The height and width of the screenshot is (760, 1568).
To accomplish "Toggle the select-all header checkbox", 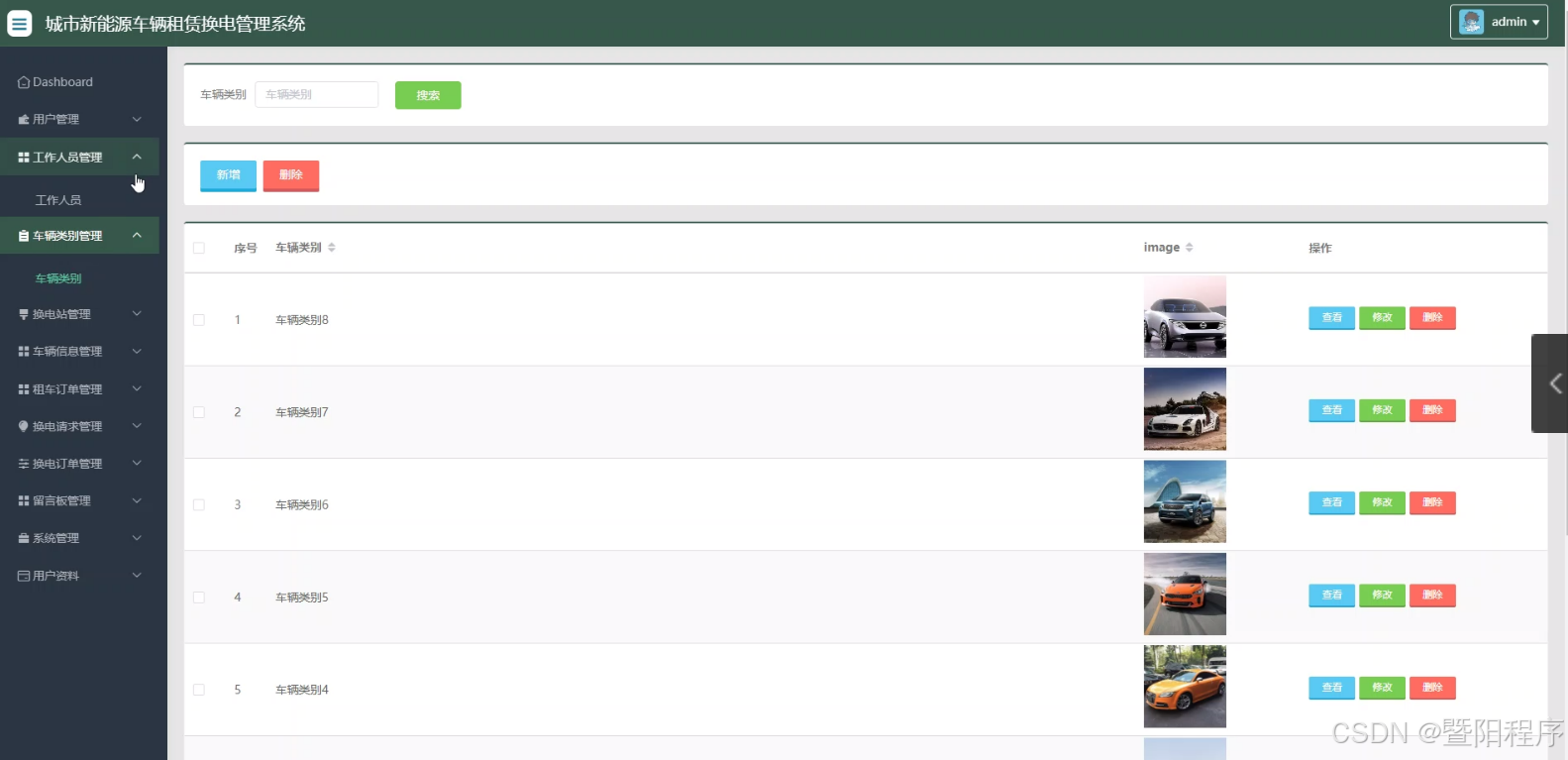I will [199, 248].
